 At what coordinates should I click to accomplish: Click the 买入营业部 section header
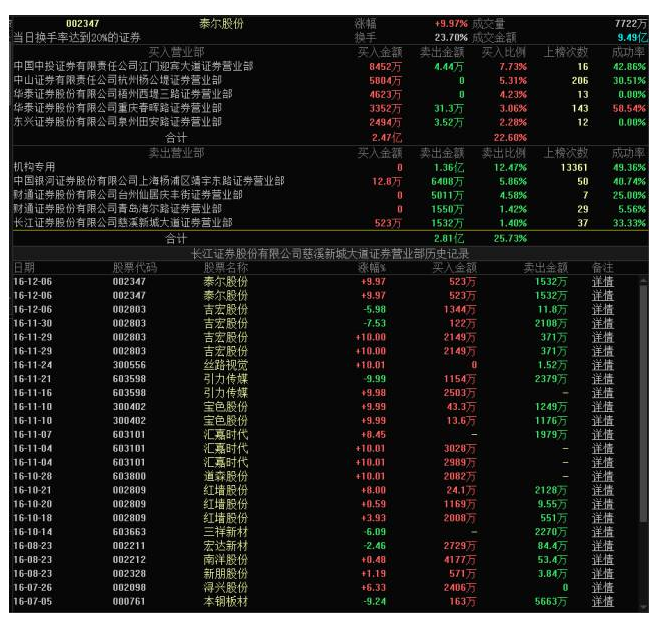pyautogui.click(x=176, y=52)
